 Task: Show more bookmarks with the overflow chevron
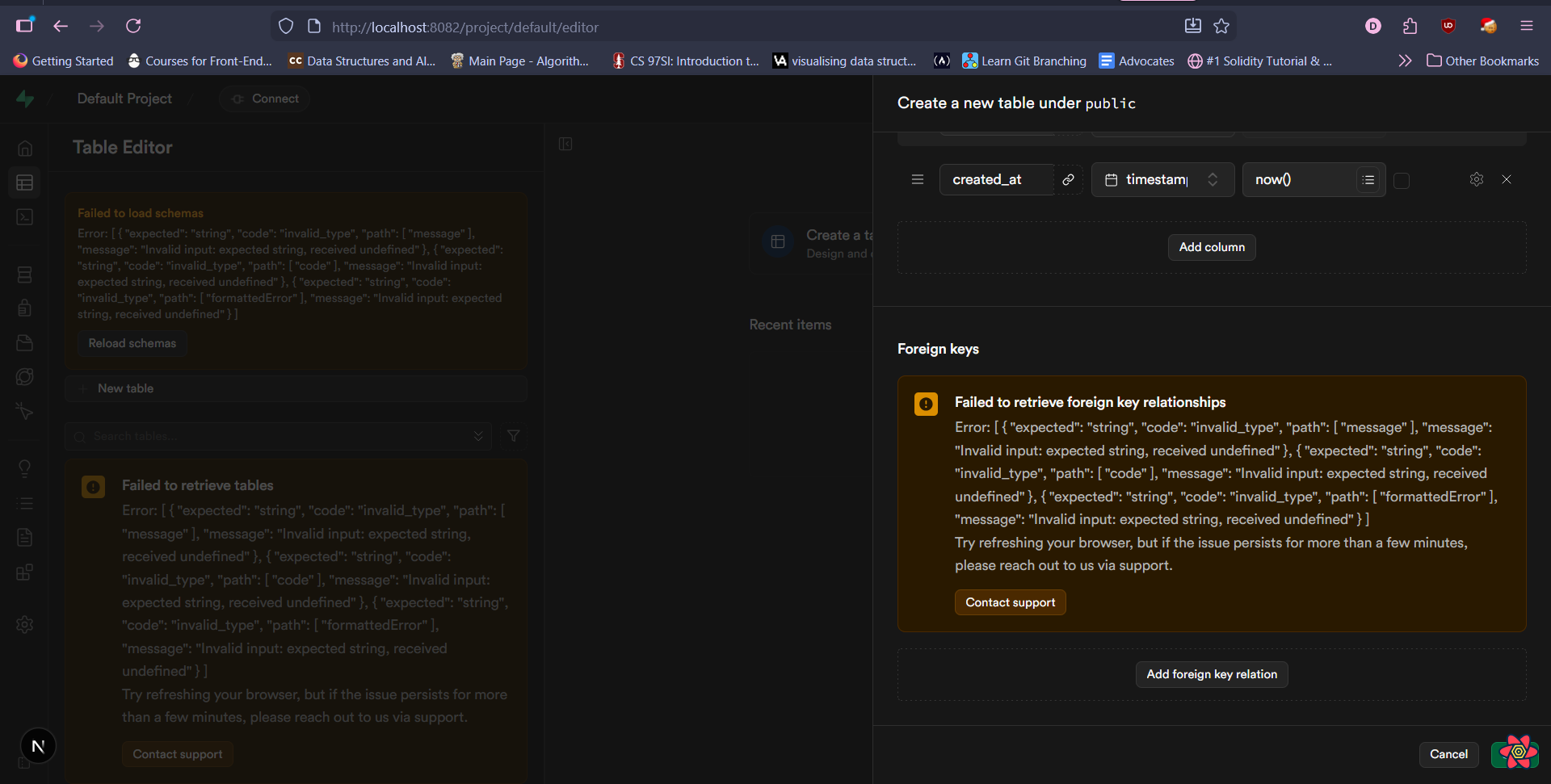pos(1405,61)
